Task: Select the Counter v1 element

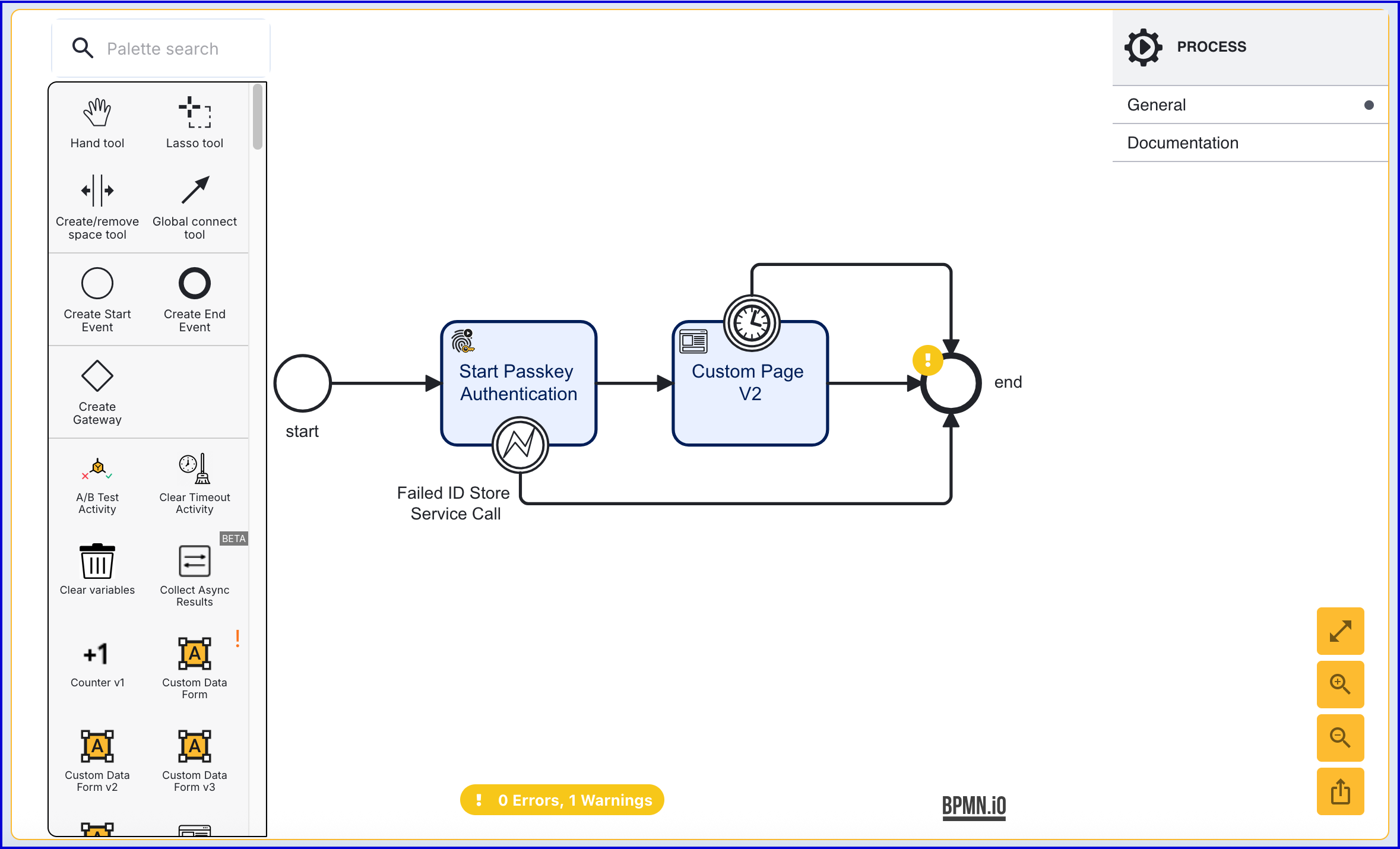Action: [97, 654]
